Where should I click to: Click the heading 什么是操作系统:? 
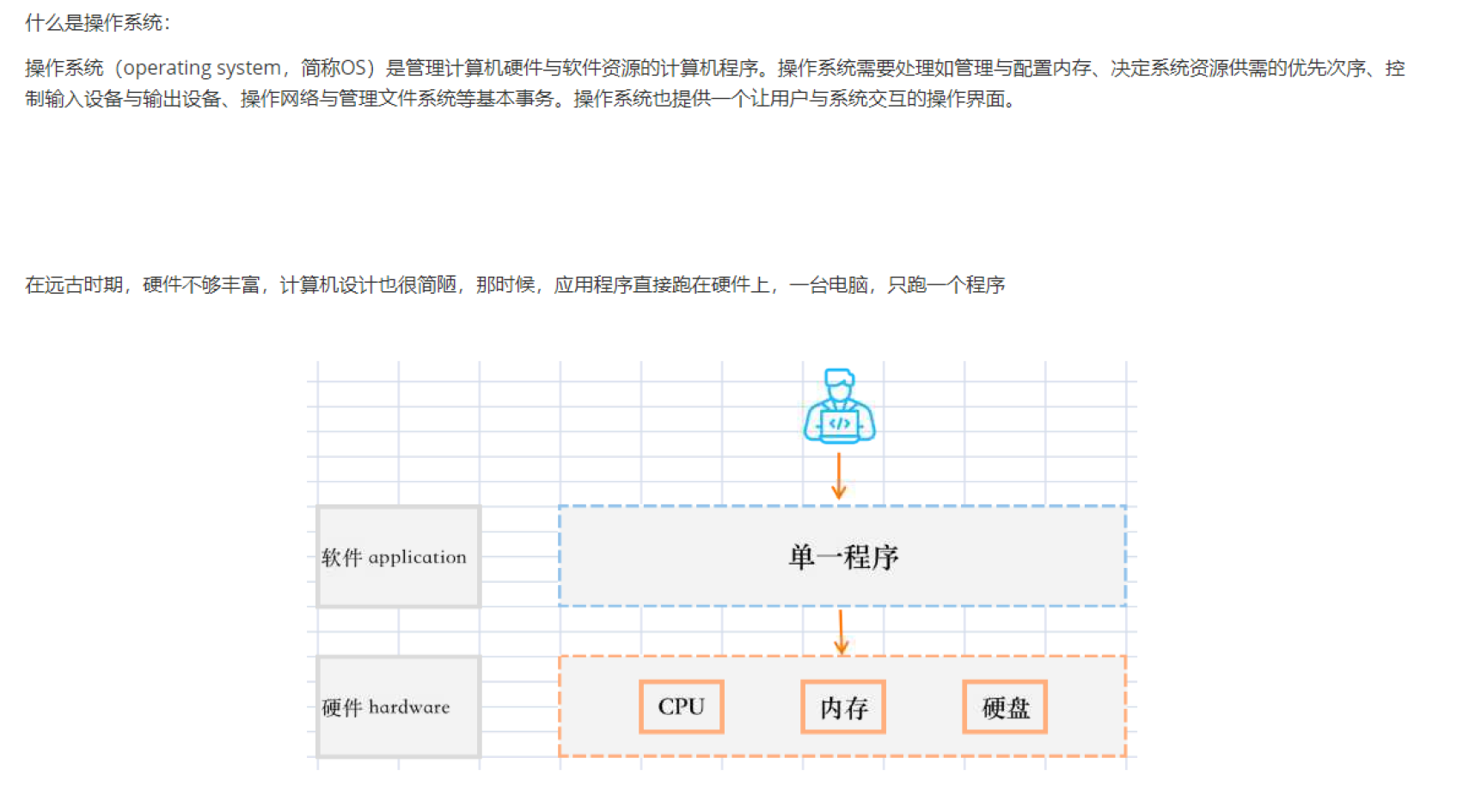[x=98, y=23]
